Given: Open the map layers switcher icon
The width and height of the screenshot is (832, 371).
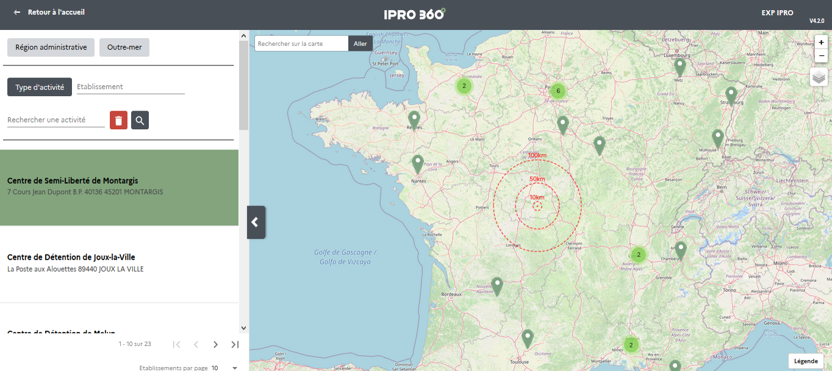Looking at the screenshot, I should pos(819,77).
